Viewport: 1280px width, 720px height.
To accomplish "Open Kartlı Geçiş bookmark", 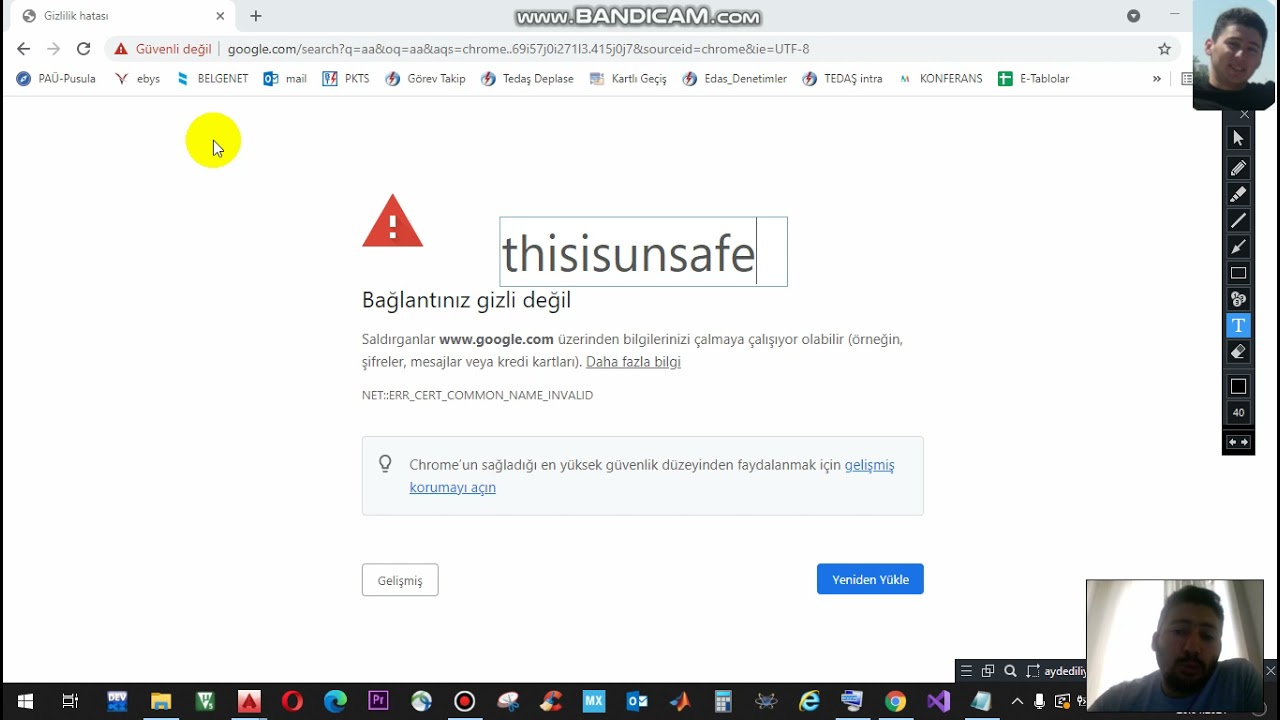I will tap(628, 79).
